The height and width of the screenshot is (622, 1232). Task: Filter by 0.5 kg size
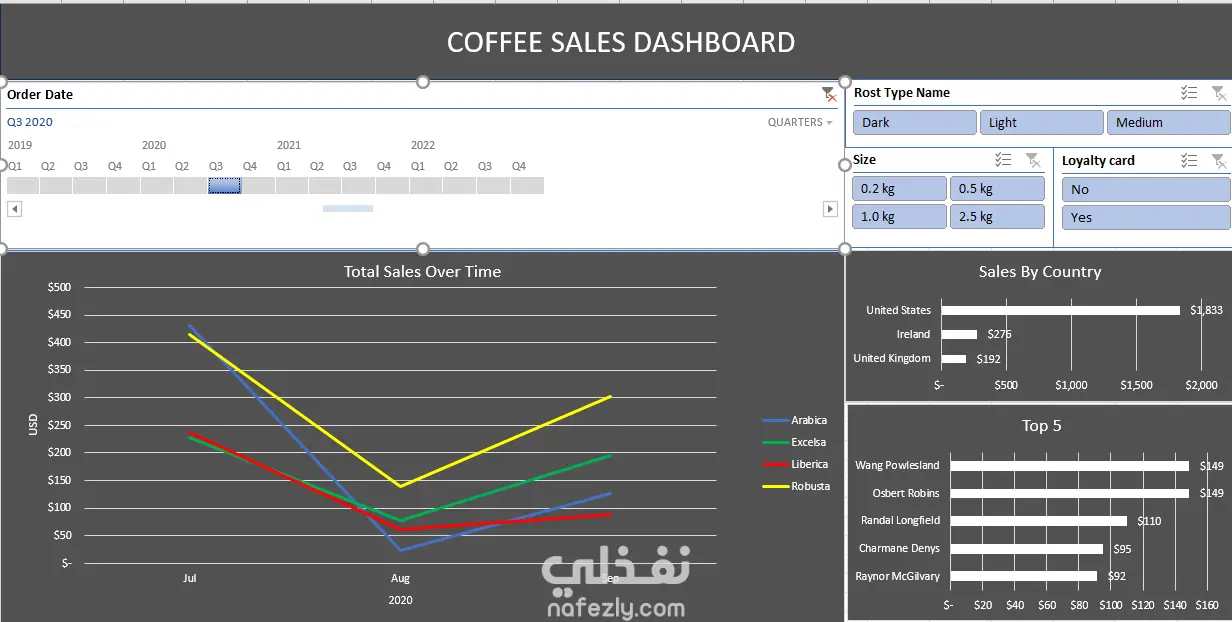997,188
